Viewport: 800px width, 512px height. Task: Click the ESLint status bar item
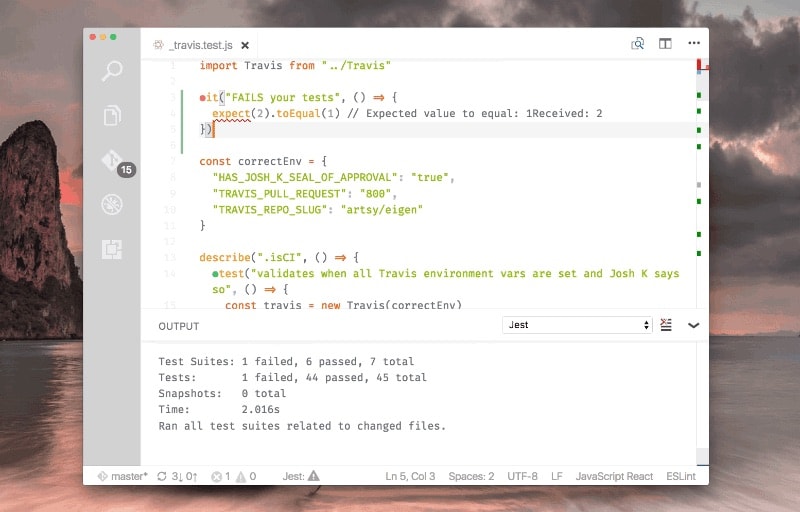pos(681,476)
